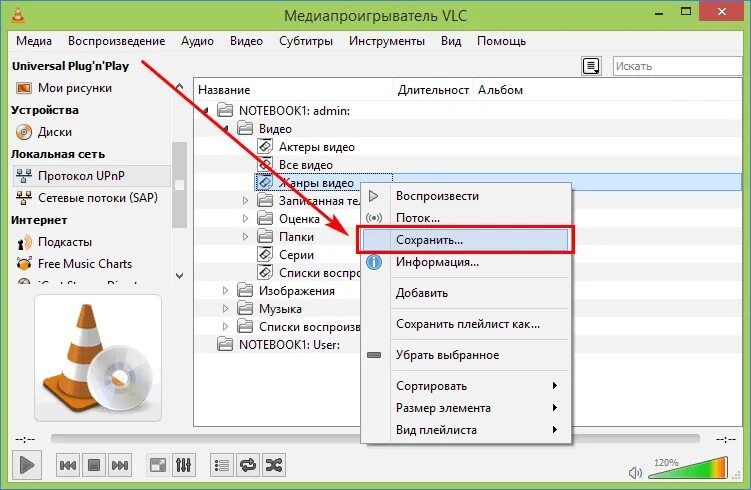Select the Все видео item

point(306,165)
